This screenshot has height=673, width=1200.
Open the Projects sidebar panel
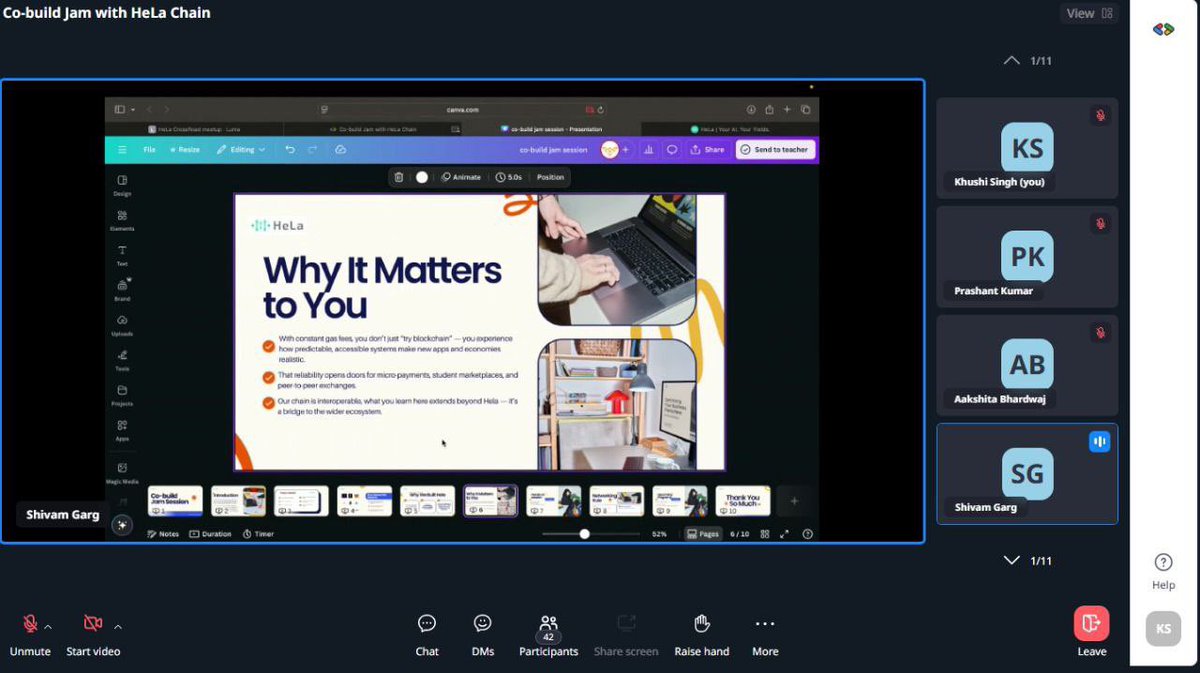coord(122,395)
